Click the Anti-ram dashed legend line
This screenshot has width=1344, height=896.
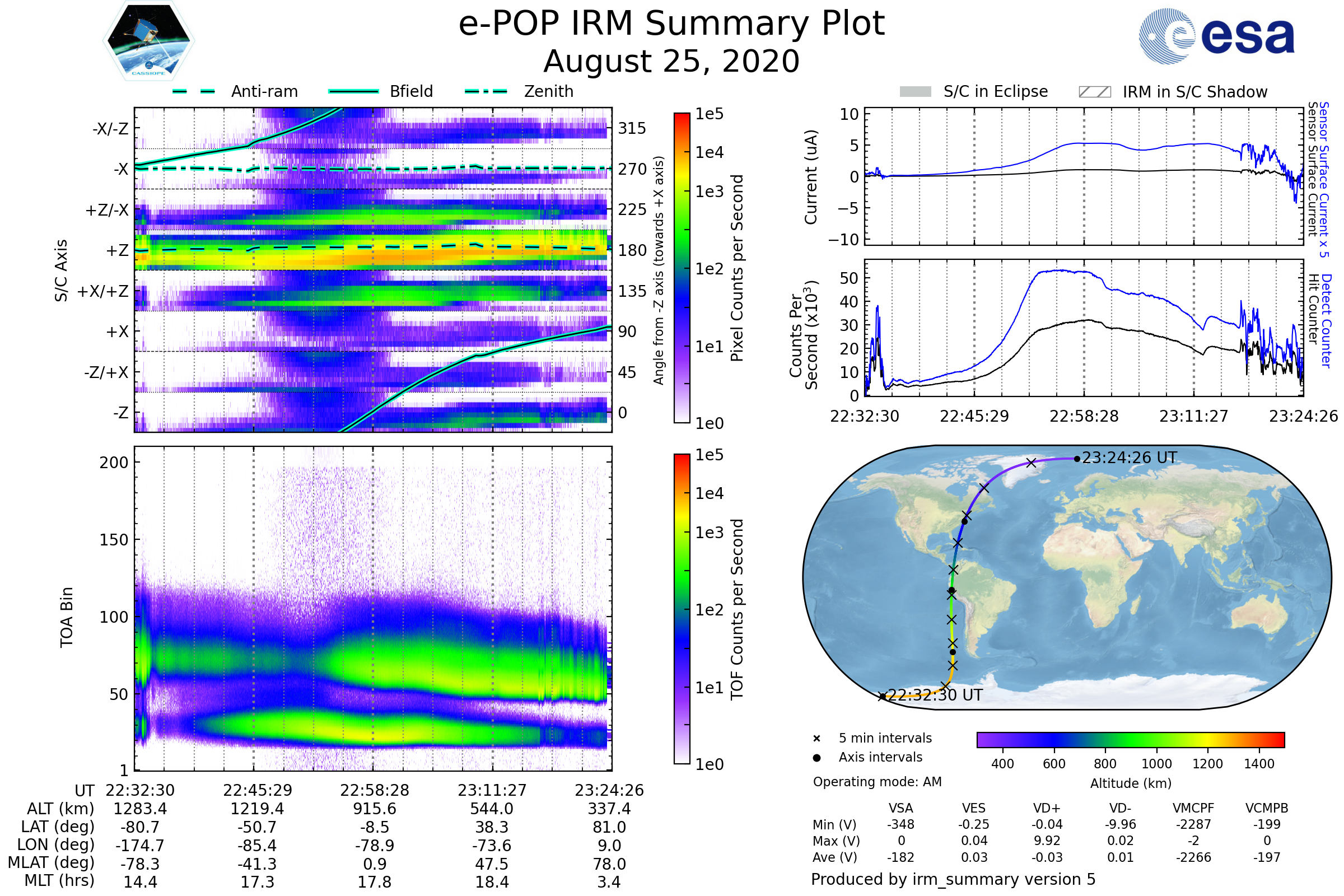(x=194, y=91)
